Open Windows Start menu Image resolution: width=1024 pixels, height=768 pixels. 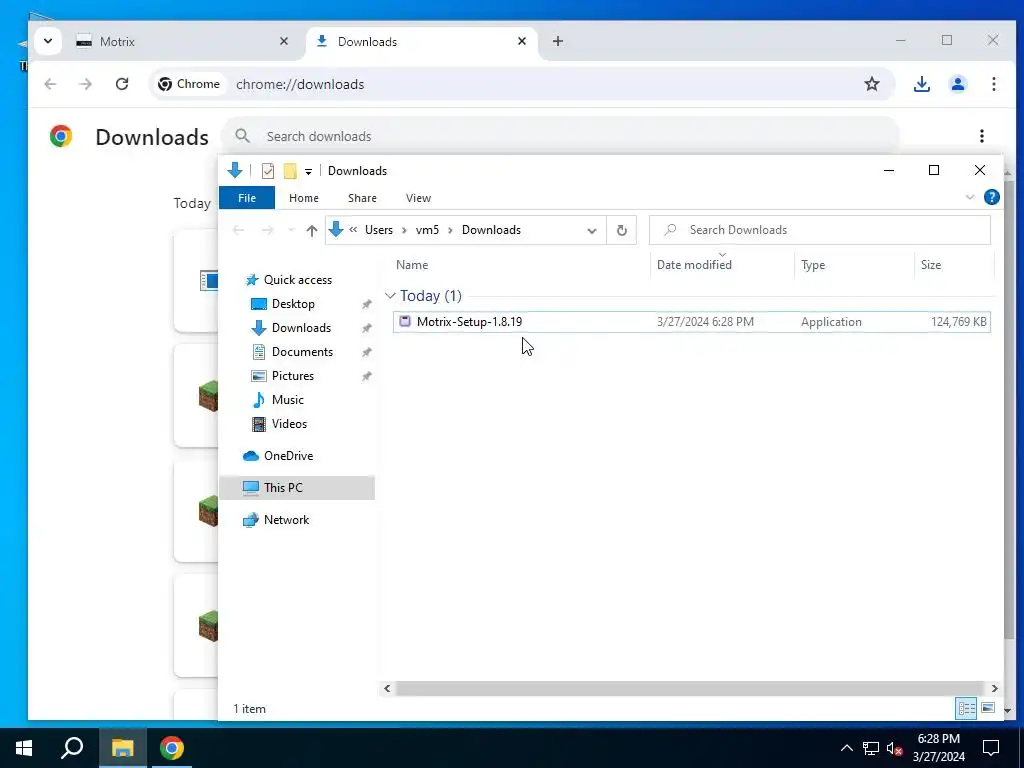click(x=24, y=748)
